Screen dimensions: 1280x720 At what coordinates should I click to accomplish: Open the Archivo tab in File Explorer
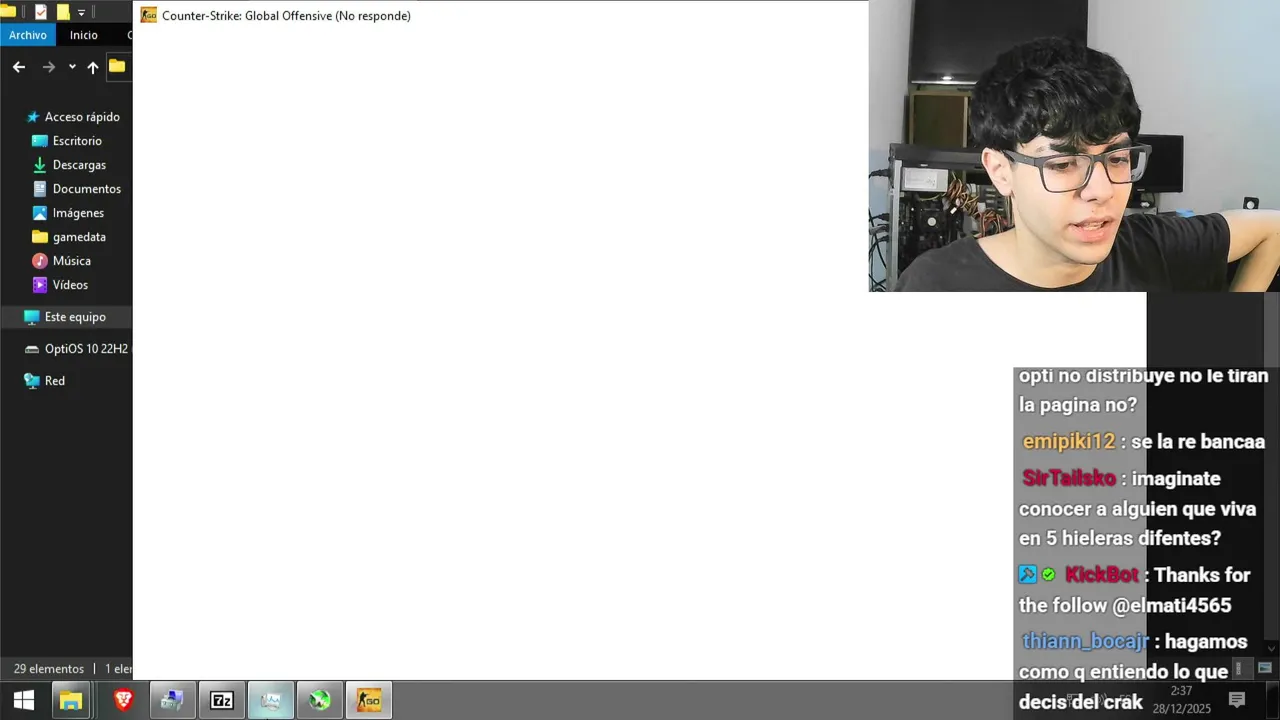coord(28,35)
